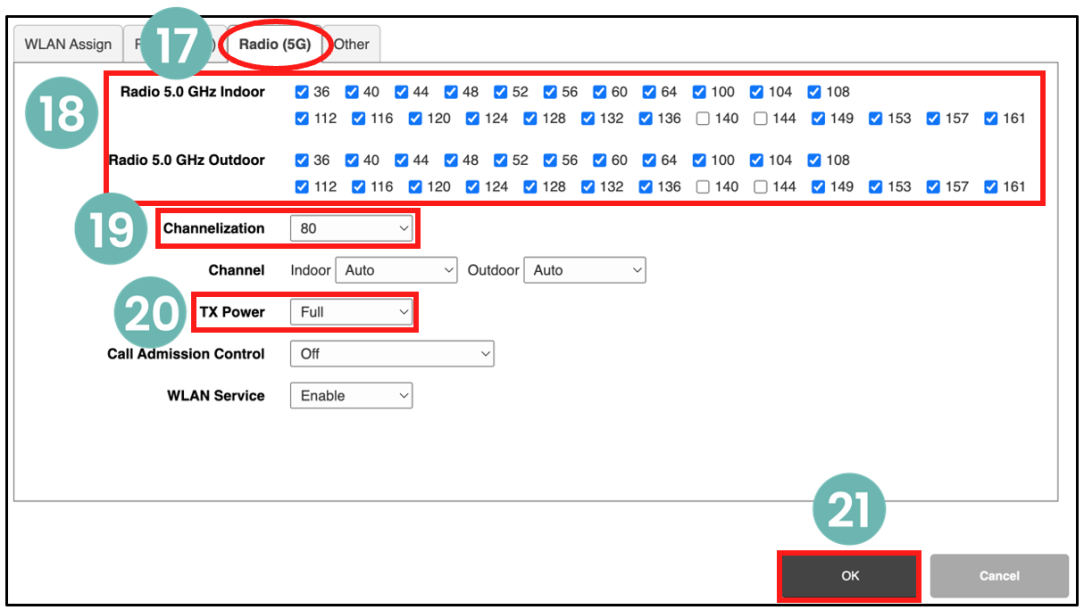This screenshot has height=610, width=1084.
Task: Toggle Indoor channel 48 checkbox
Action: [x=451, y=92]
